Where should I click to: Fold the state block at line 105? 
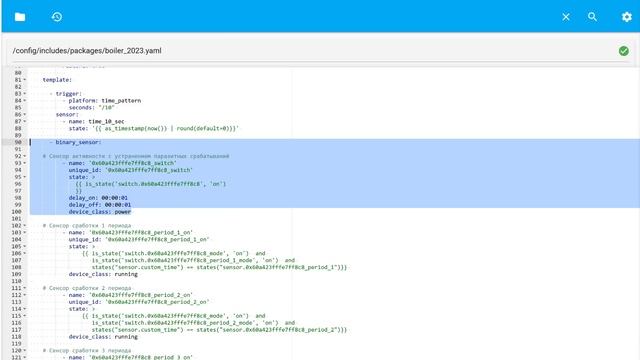tap(24, 246)
